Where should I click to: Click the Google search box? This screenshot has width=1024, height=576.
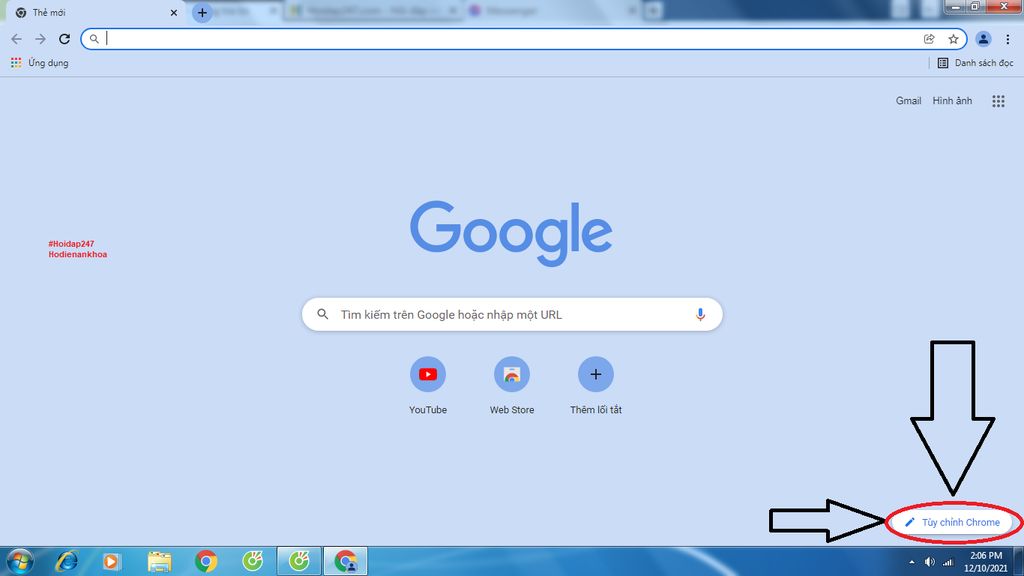click(512, 314)
